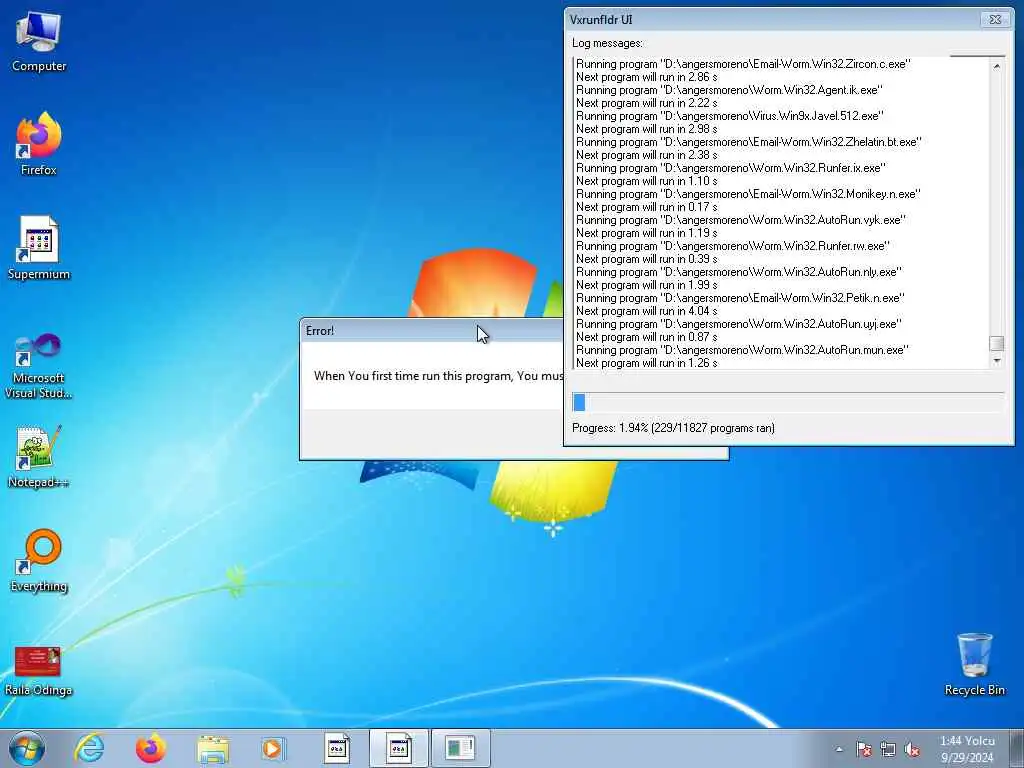The width and height of the screenshot is (1024, 768).
Task: Click the Show desktop strip
Action: [1016, 748]
